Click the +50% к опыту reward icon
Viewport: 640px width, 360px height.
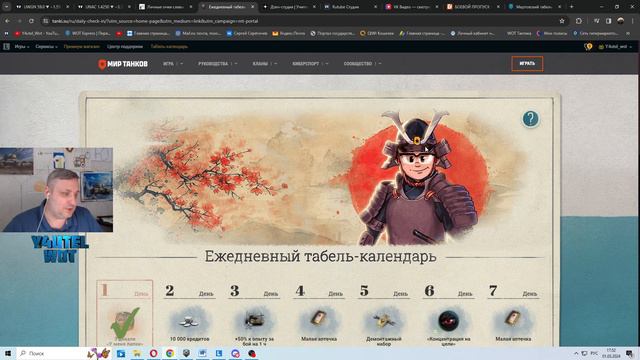click(254, 321)
